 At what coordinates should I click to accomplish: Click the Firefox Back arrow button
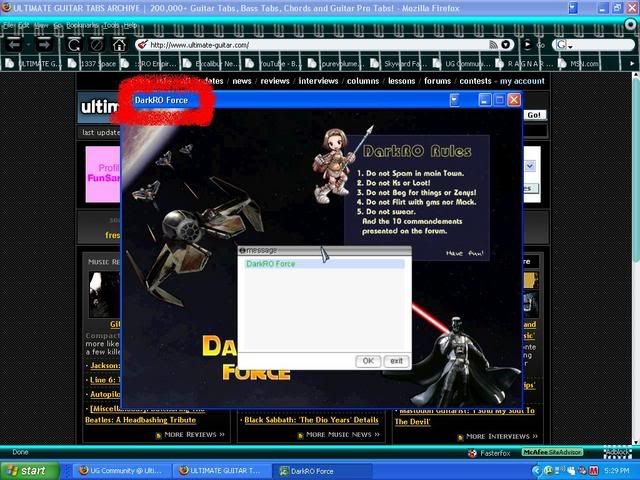(x=14, y=44)
